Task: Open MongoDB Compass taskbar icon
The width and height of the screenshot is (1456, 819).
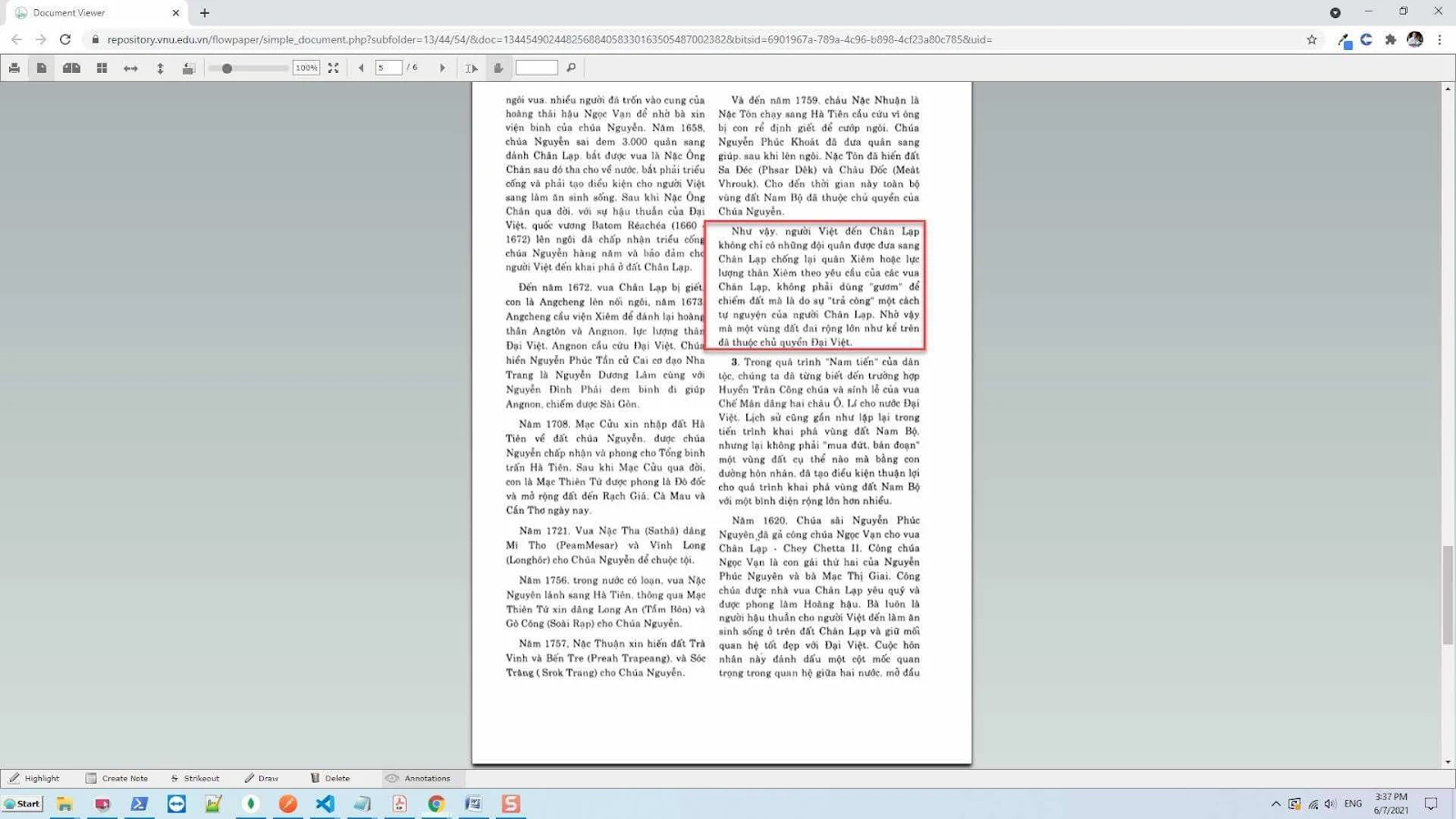Action: [251, 804]
